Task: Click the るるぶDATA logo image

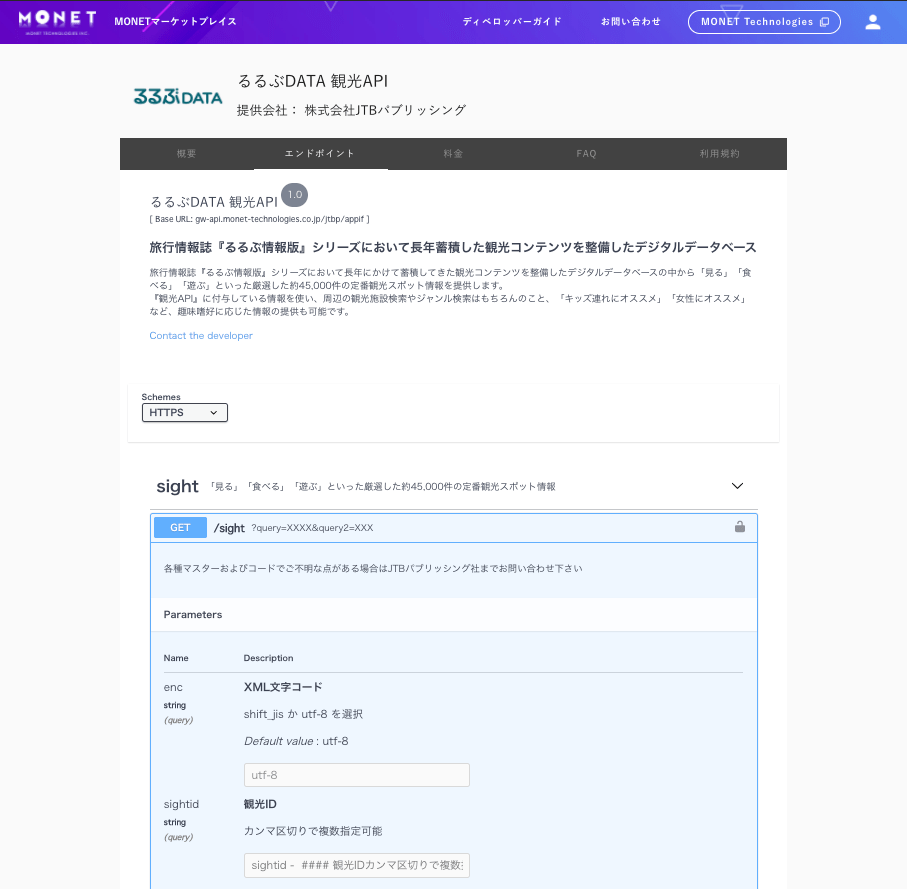Action: point(178,97)
